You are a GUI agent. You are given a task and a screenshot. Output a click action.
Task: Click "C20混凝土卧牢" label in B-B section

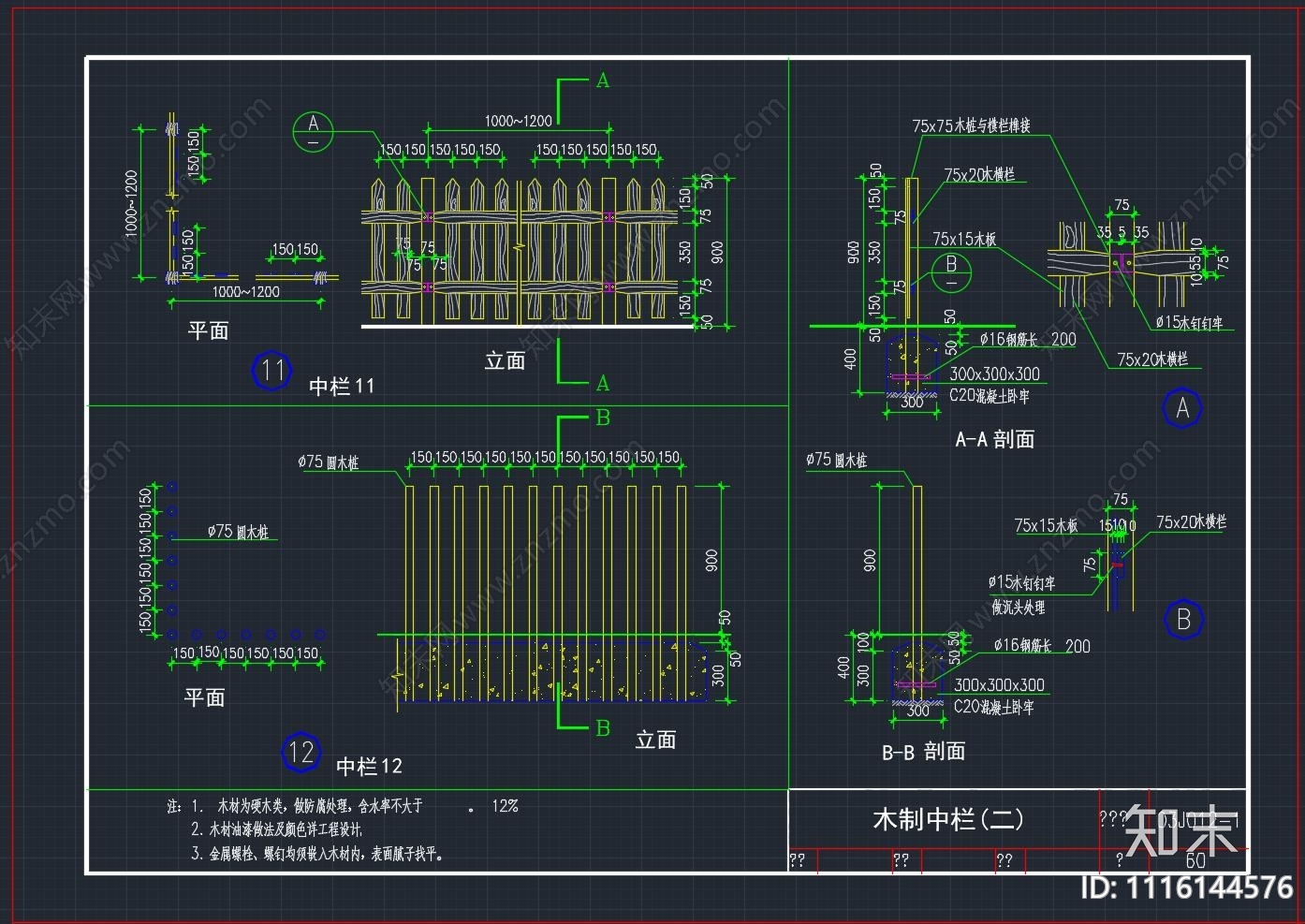coord(993,708)
